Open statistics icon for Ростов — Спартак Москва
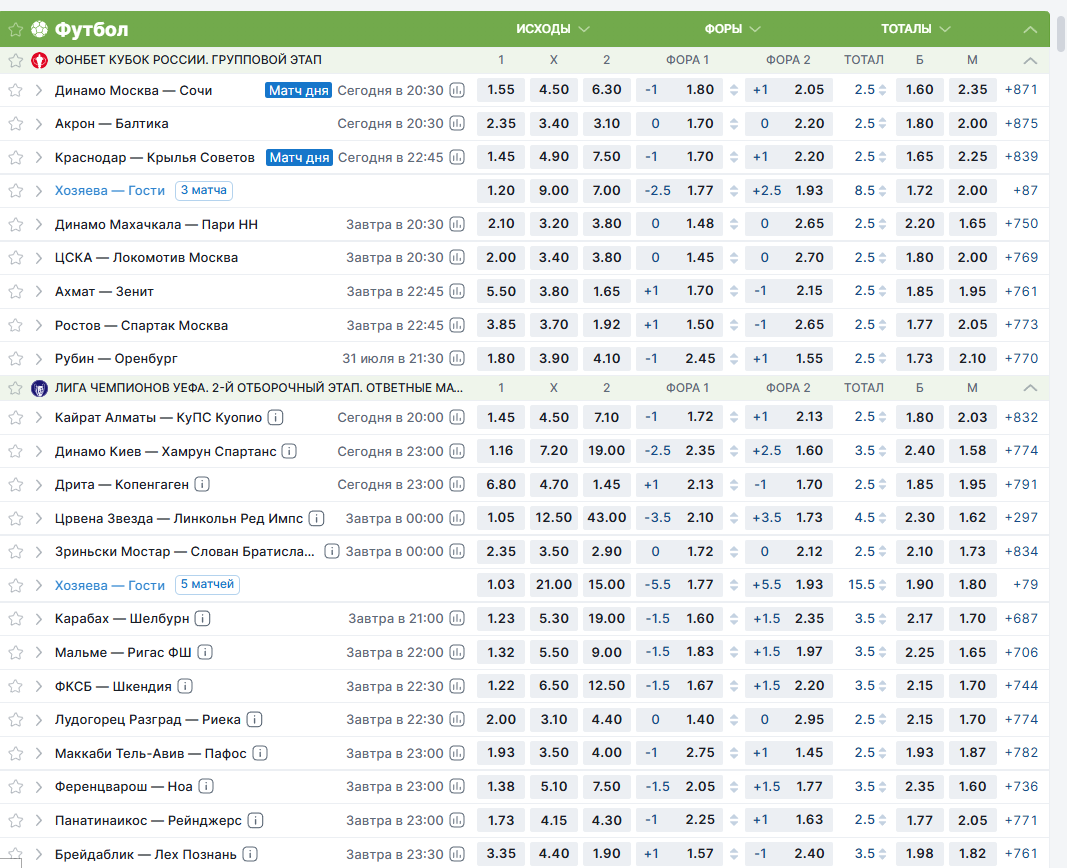1067x868 pixels. (x=457, y=325)
